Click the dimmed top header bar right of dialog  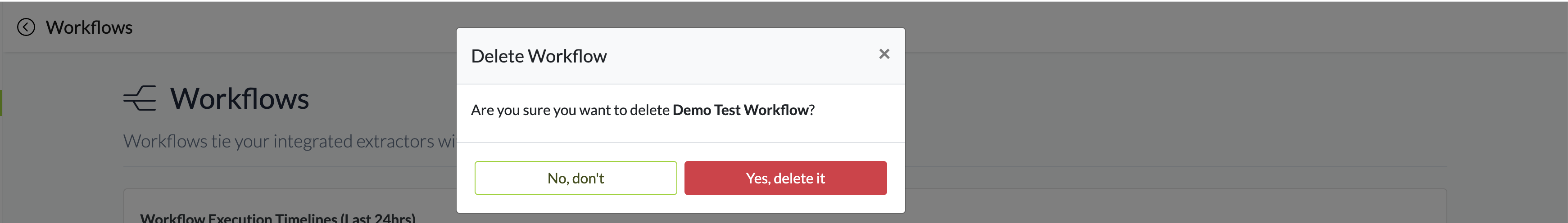pos(1217,27)
